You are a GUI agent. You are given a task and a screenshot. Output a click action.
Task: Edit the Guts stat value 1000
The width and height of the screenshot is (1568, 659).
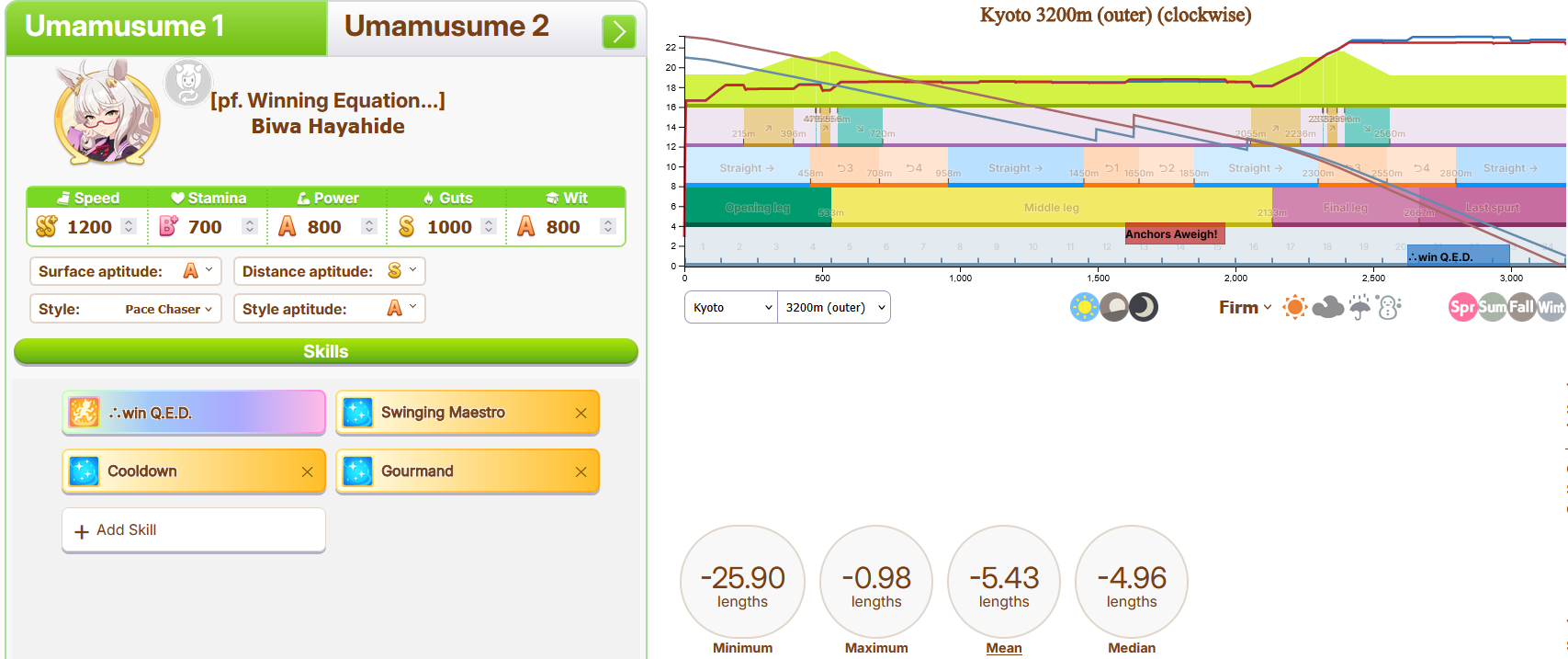449,227
